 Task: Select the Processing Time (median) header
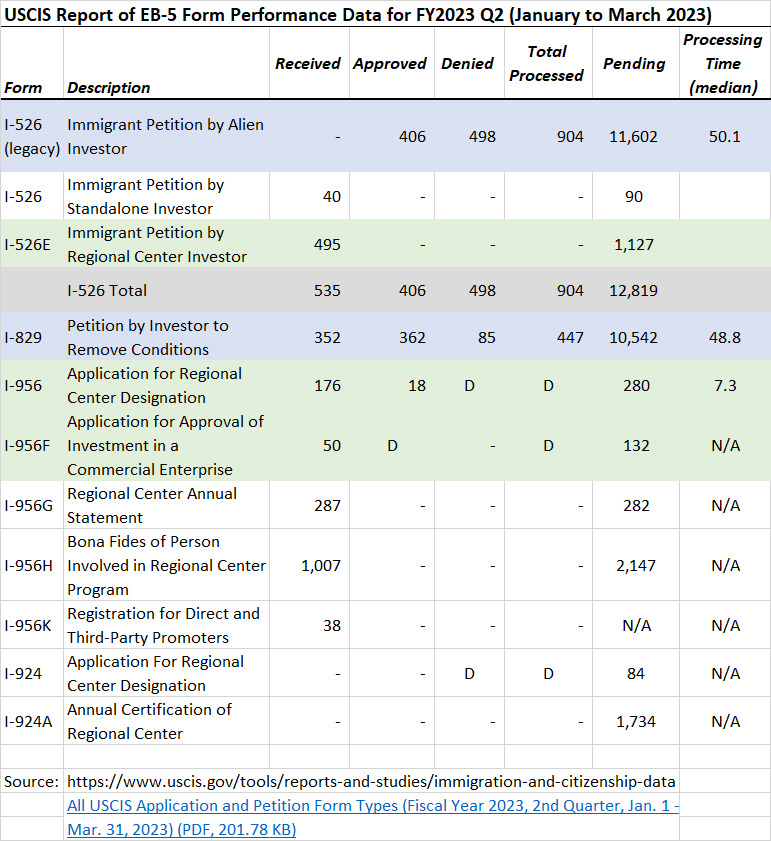coord(722,63)
